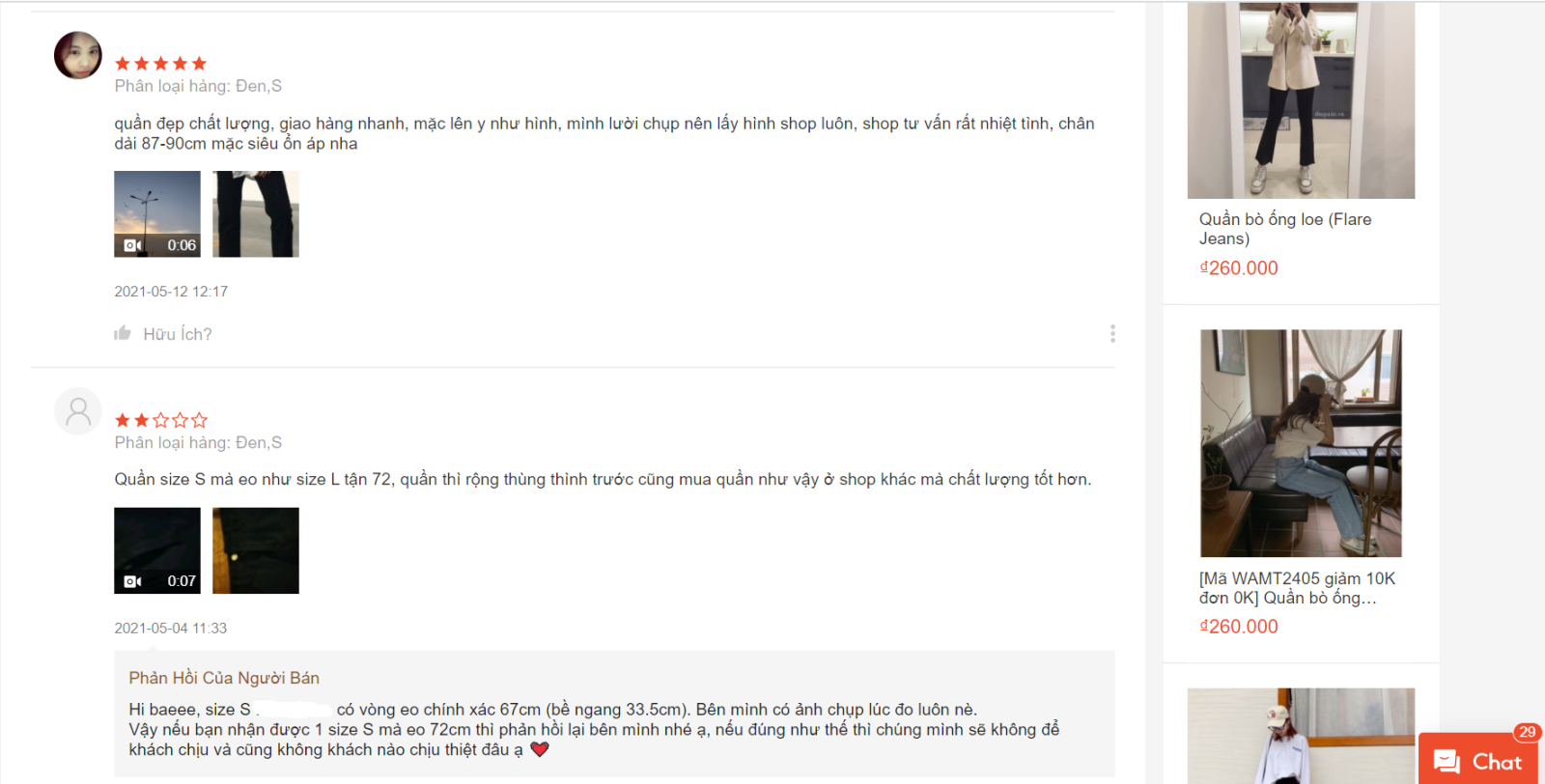Click the cafe girl blue jeans product image

1301,443
